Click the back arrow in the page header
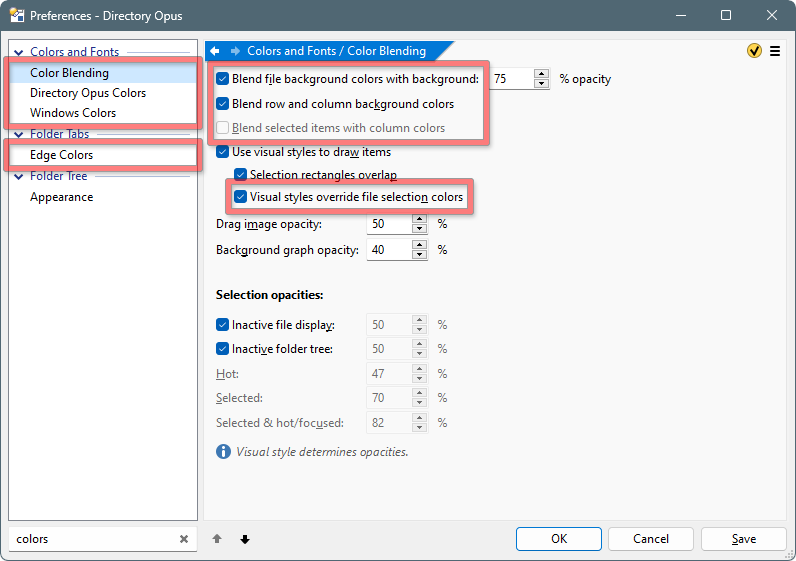The height and width of the screenshot is (561, 796). tap(215, 51)
